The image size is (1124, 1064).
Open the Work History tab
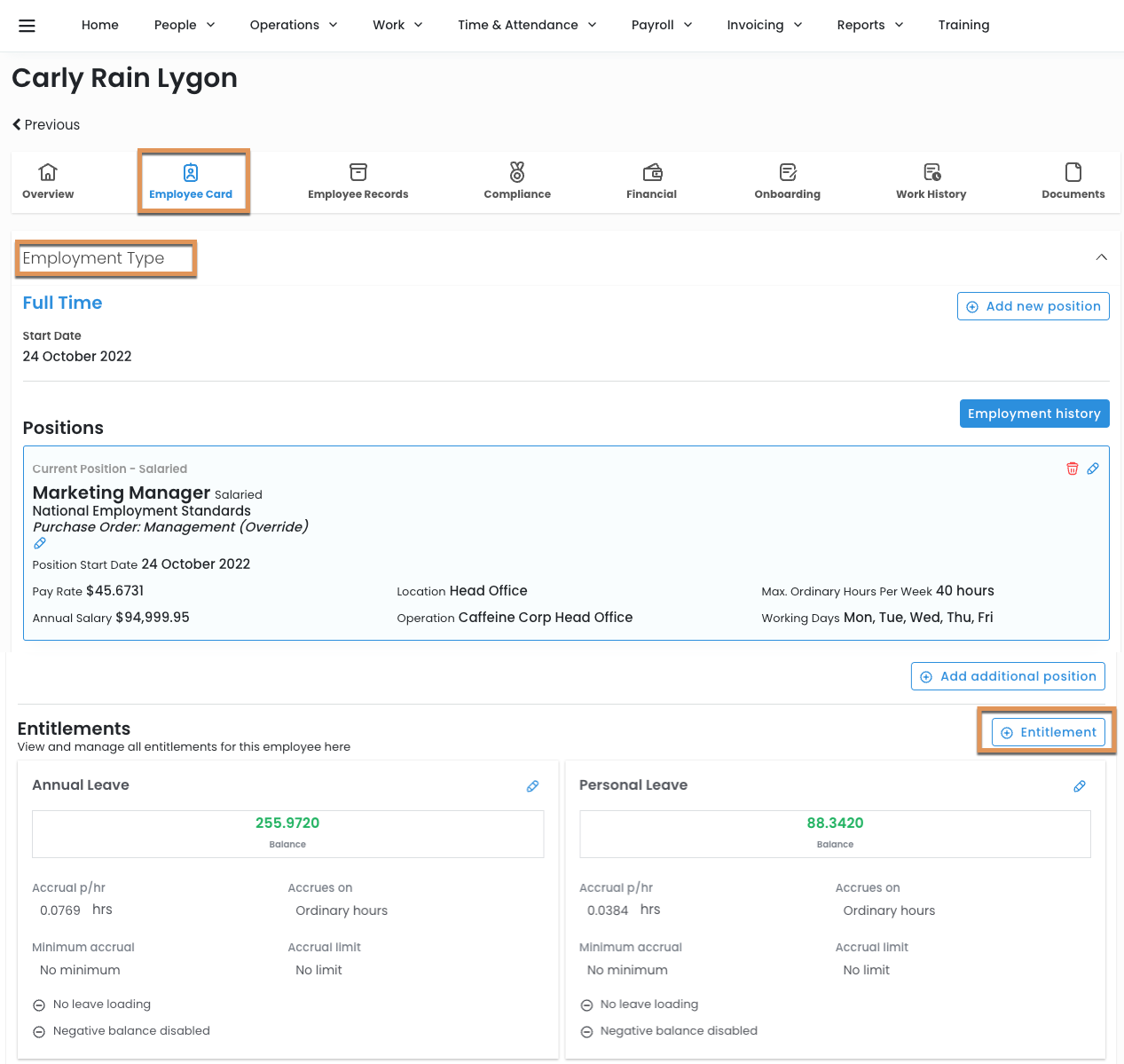931,181
